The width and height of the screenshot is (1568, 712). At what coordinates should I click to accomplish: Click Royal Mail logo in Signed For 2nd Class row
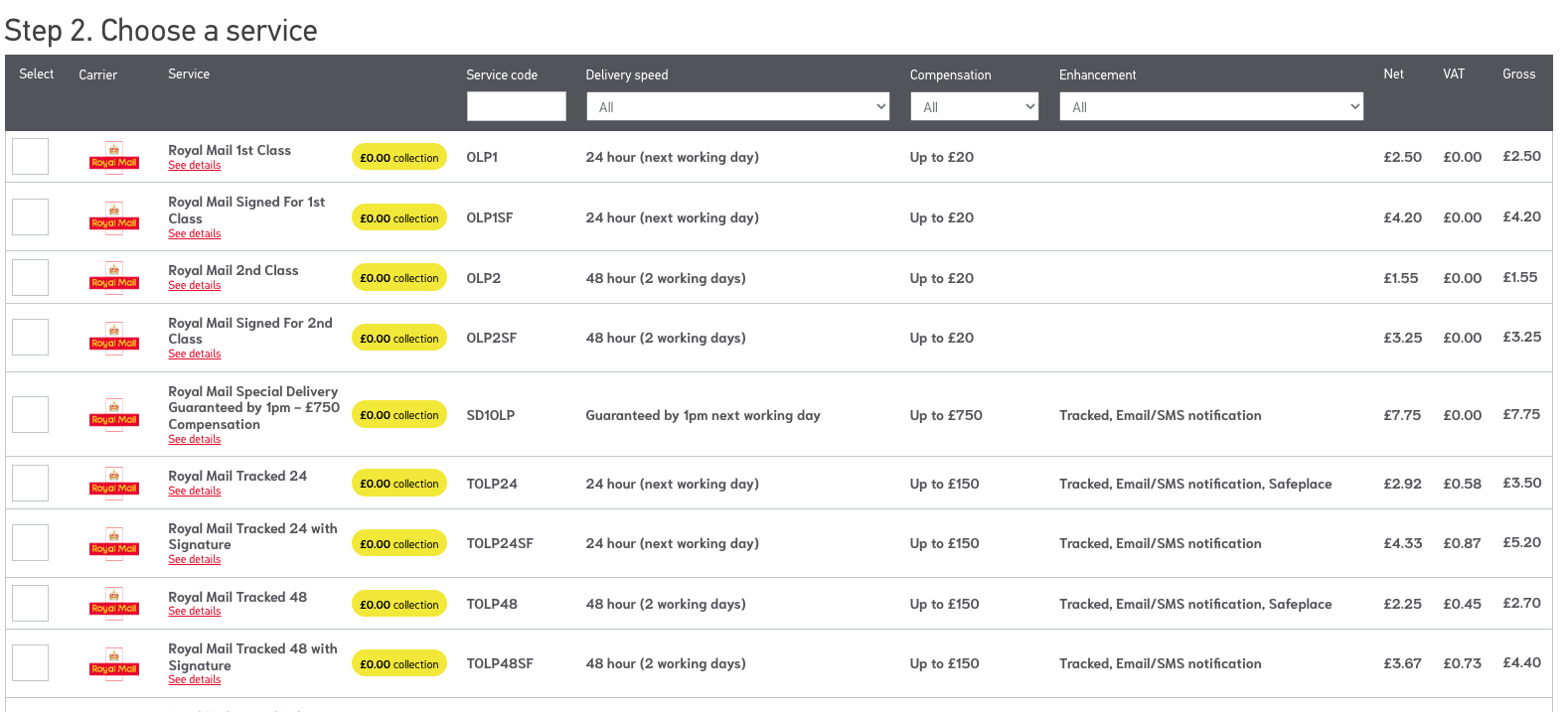click(114, 338)
